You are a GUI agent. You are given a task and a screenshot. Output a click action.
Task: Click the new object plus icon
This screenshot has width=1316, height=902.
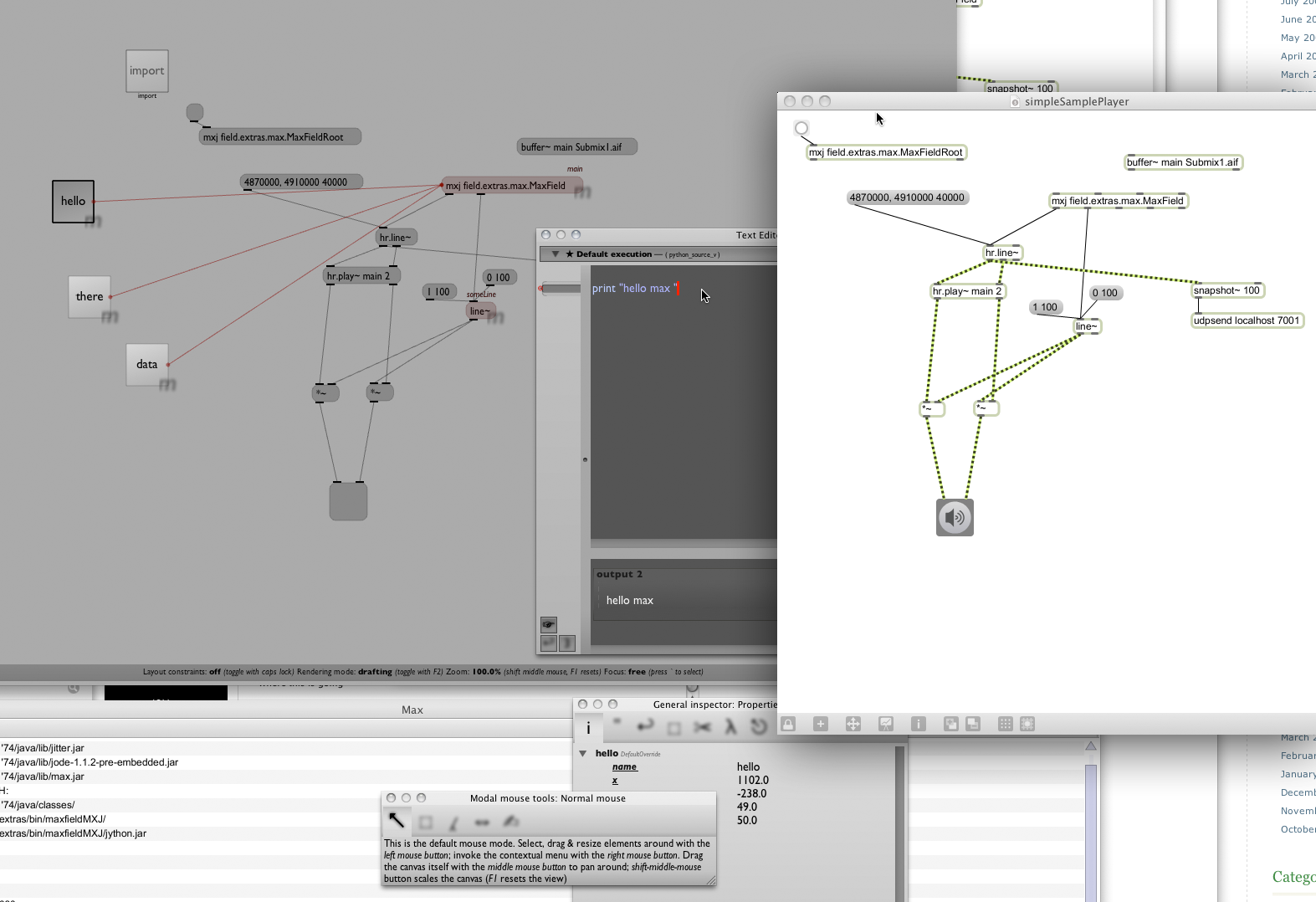coord(821,724)
